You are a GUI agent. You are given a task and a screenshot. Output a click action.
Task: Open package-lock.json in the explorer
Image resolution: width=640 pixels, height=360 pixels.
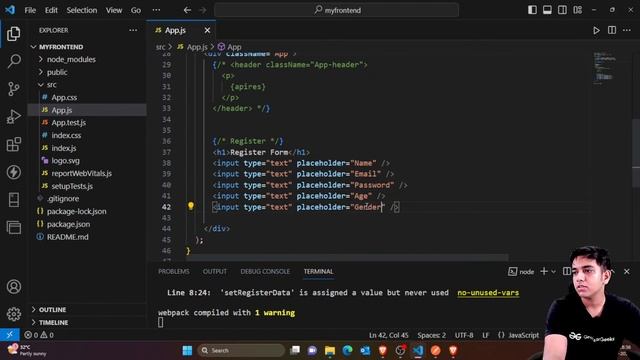click(76, 211)
